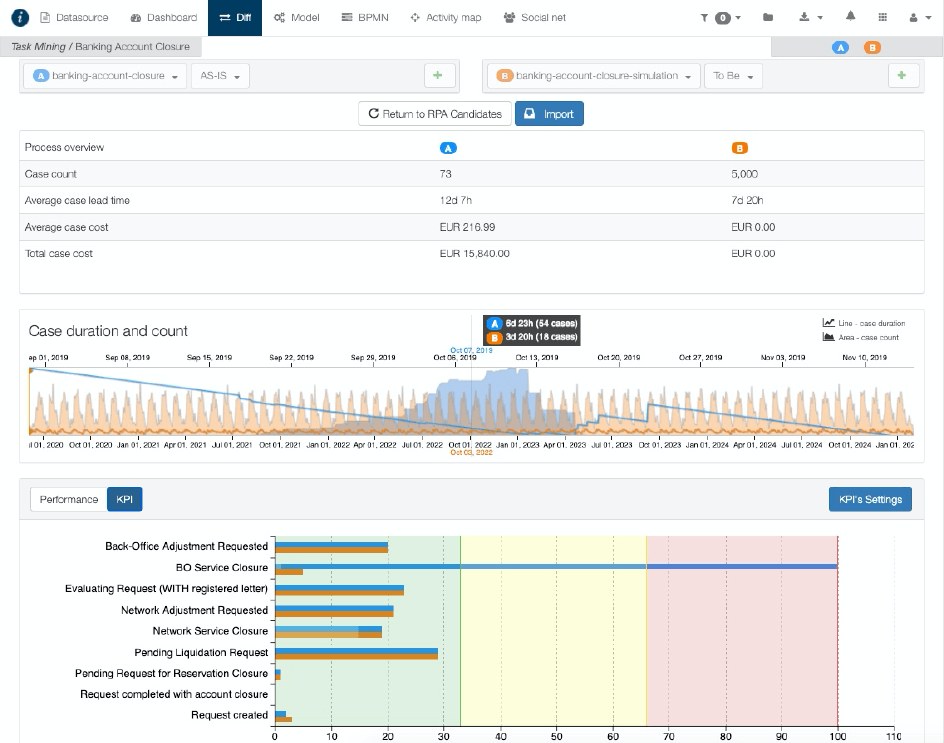This screenshot has width=944, height=743.
Task: Click the EUR 216.99 average cost
Action: [467, 227]
